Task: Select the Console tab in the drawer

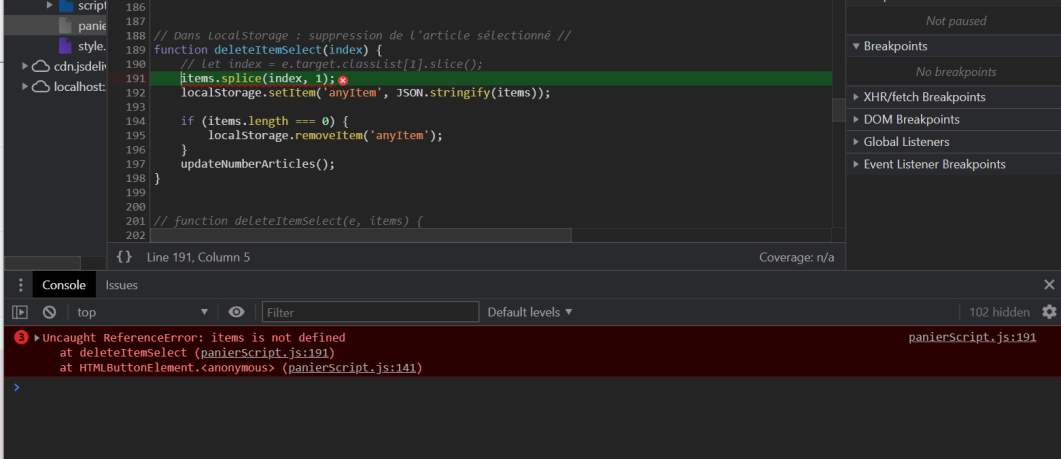Action: click(x=64, y=285)
